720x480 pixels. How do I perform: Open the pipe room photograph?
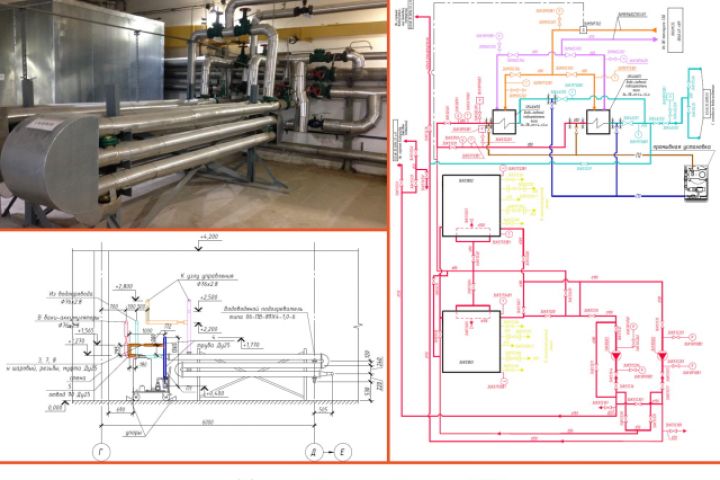[193, 114]
